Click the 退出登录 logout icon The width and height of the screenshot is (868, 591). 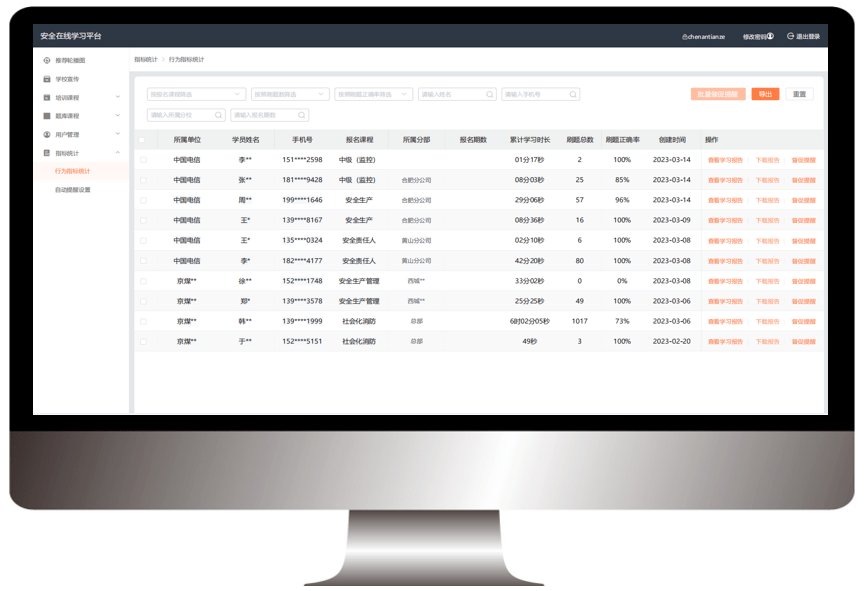(791, 36)
